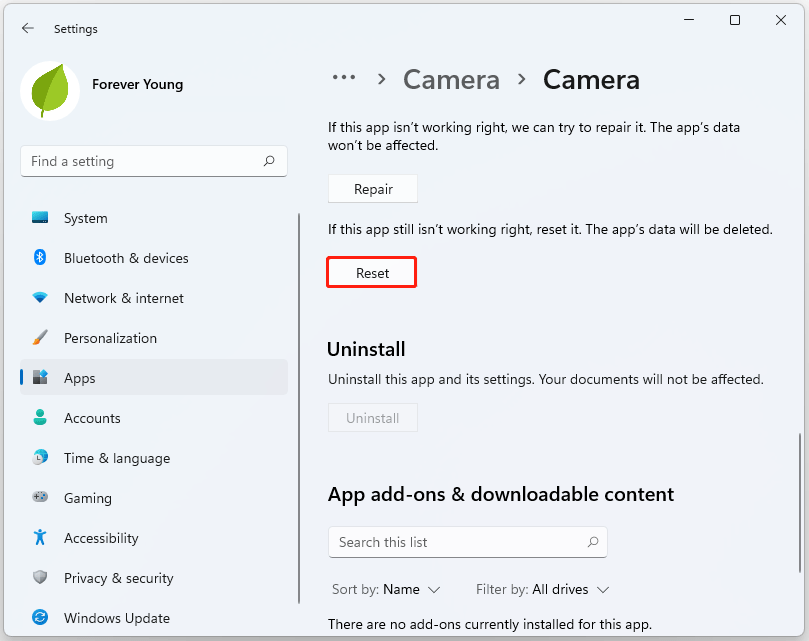Open Gaming settings
The height and width of the screenshot is (641, 809).
pos(87,498)
